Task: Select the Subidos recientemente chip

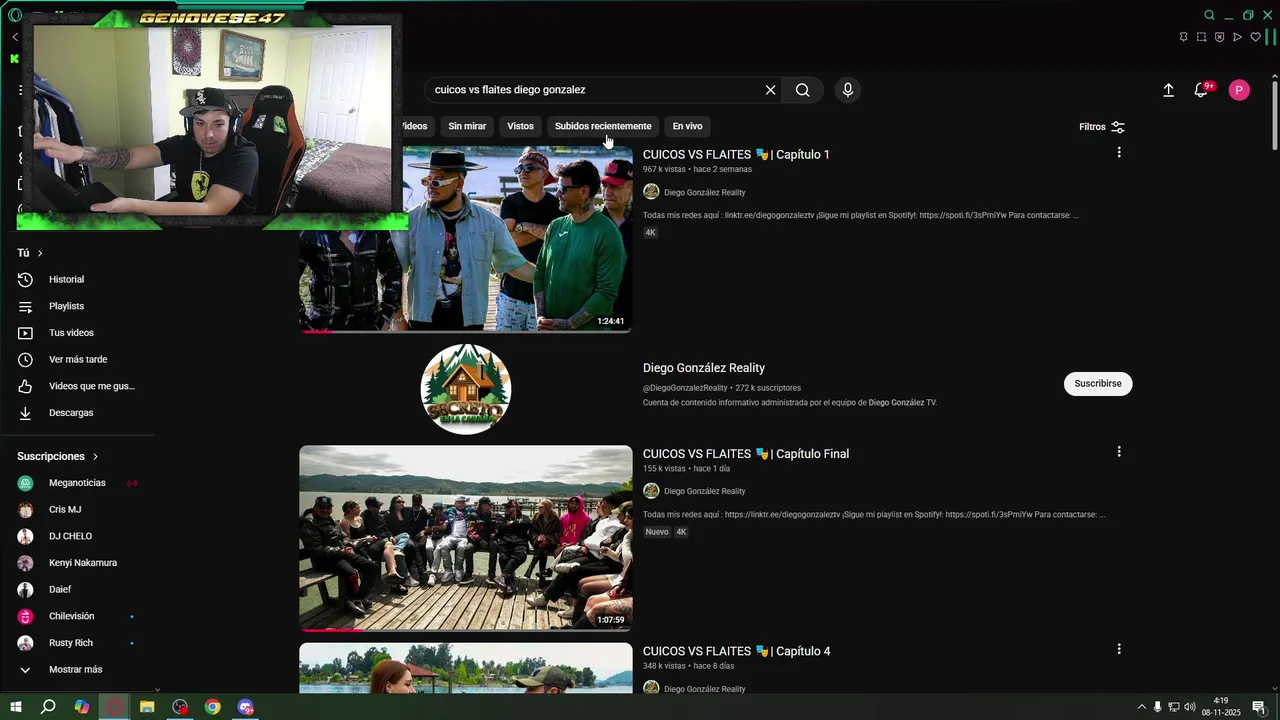Action: point(603,126)
